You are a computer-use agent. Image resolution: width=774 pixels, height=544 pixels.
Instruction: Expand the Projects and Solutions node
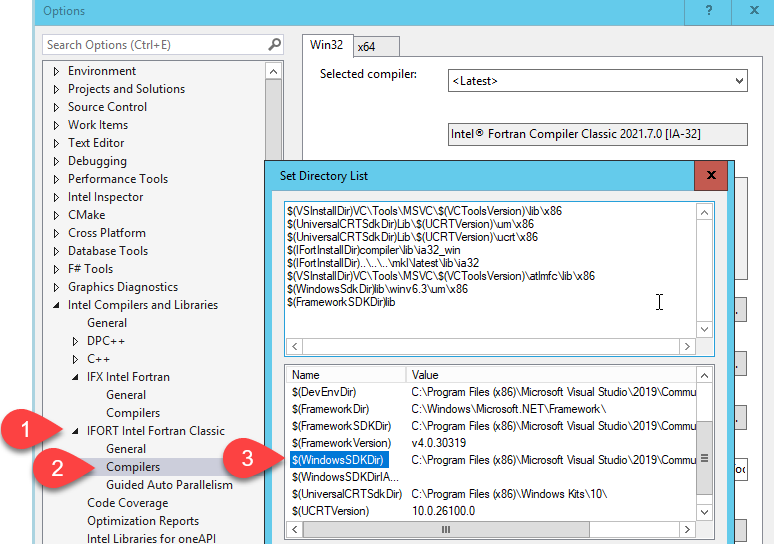pos(56,89)
